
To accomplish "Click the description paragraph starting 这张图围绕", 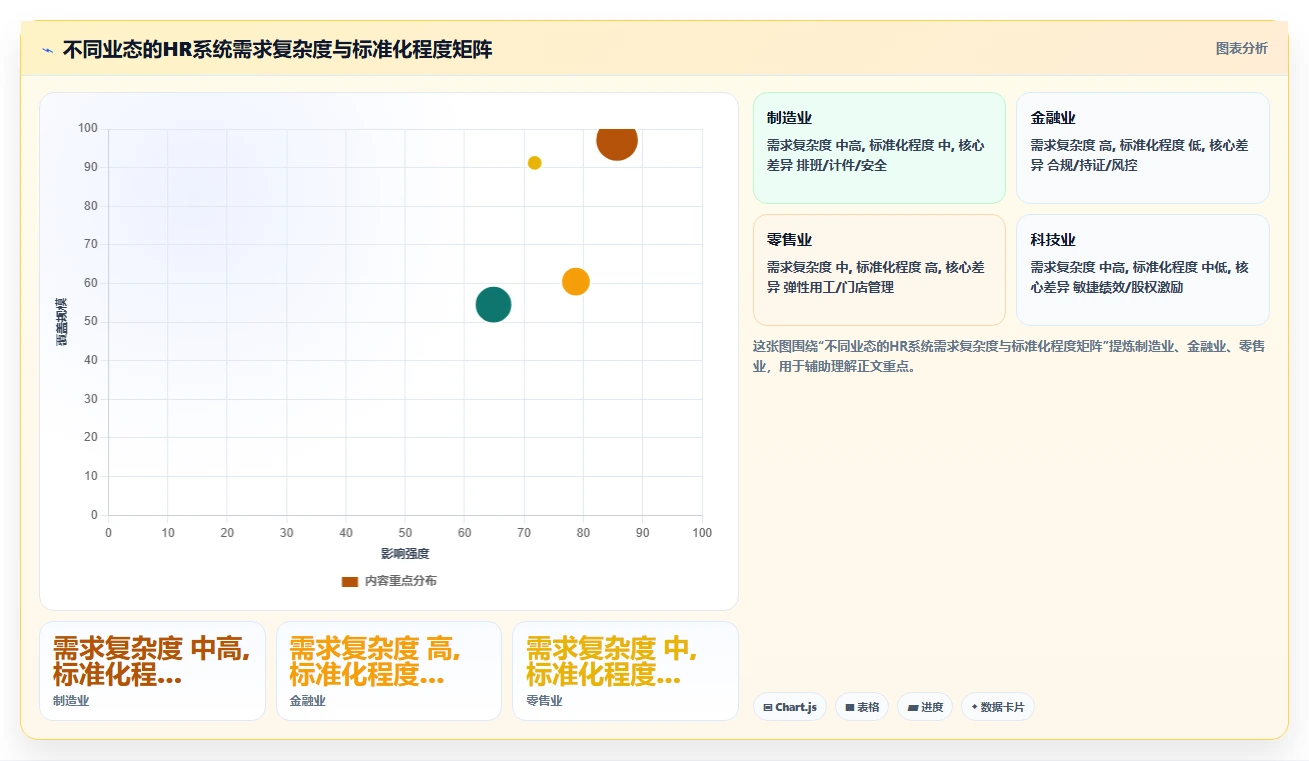I will [1010, 356].
